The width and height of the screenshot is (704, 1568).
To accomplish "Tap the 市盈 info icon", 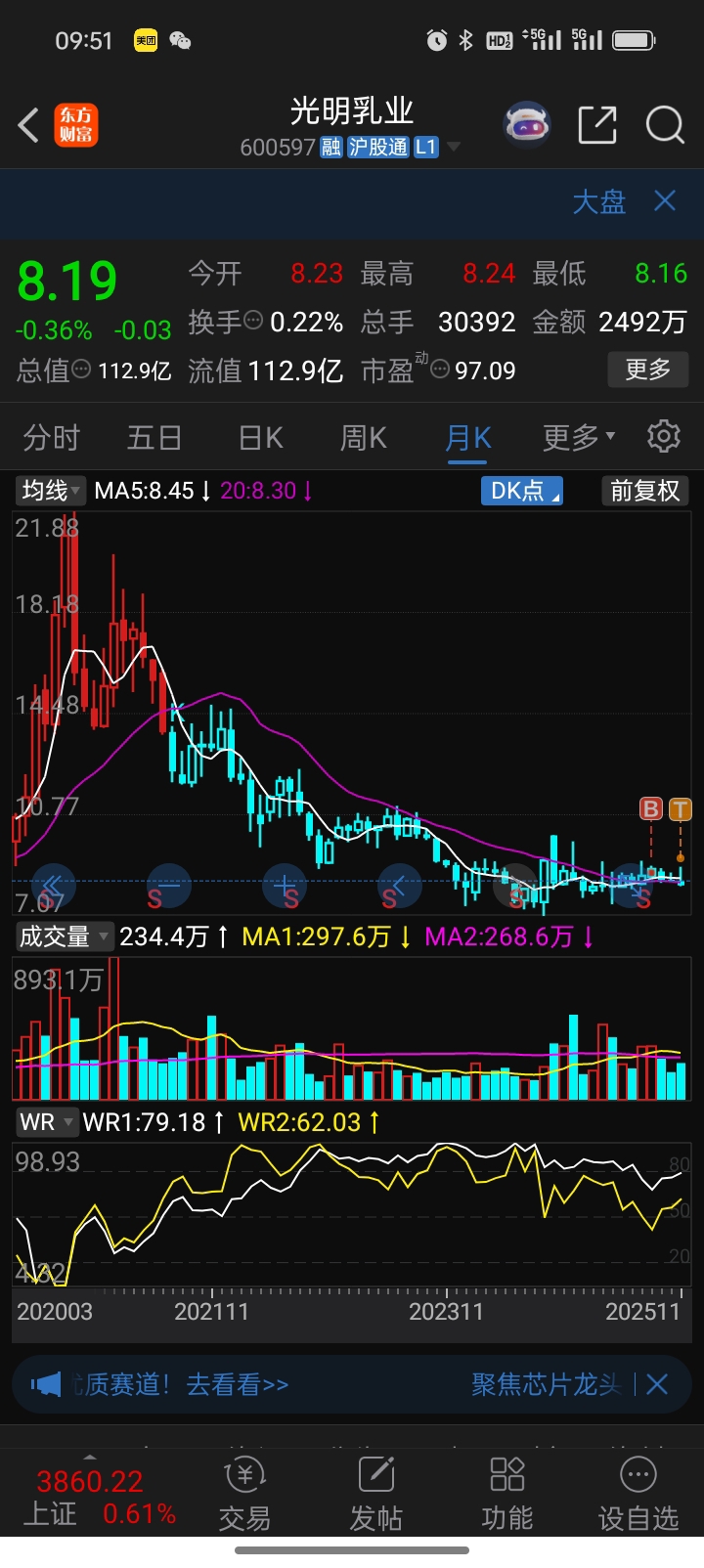I will click(x=440, y=370).
